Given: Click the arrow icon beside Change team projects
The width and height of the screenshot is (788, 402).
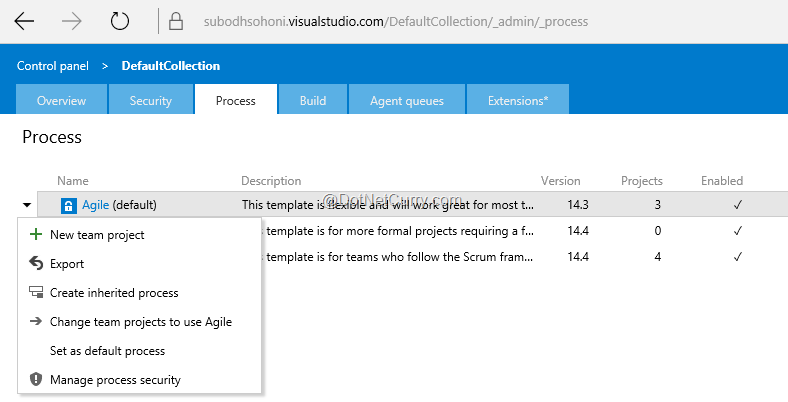Looking at the screenshot, I should 36,321.
